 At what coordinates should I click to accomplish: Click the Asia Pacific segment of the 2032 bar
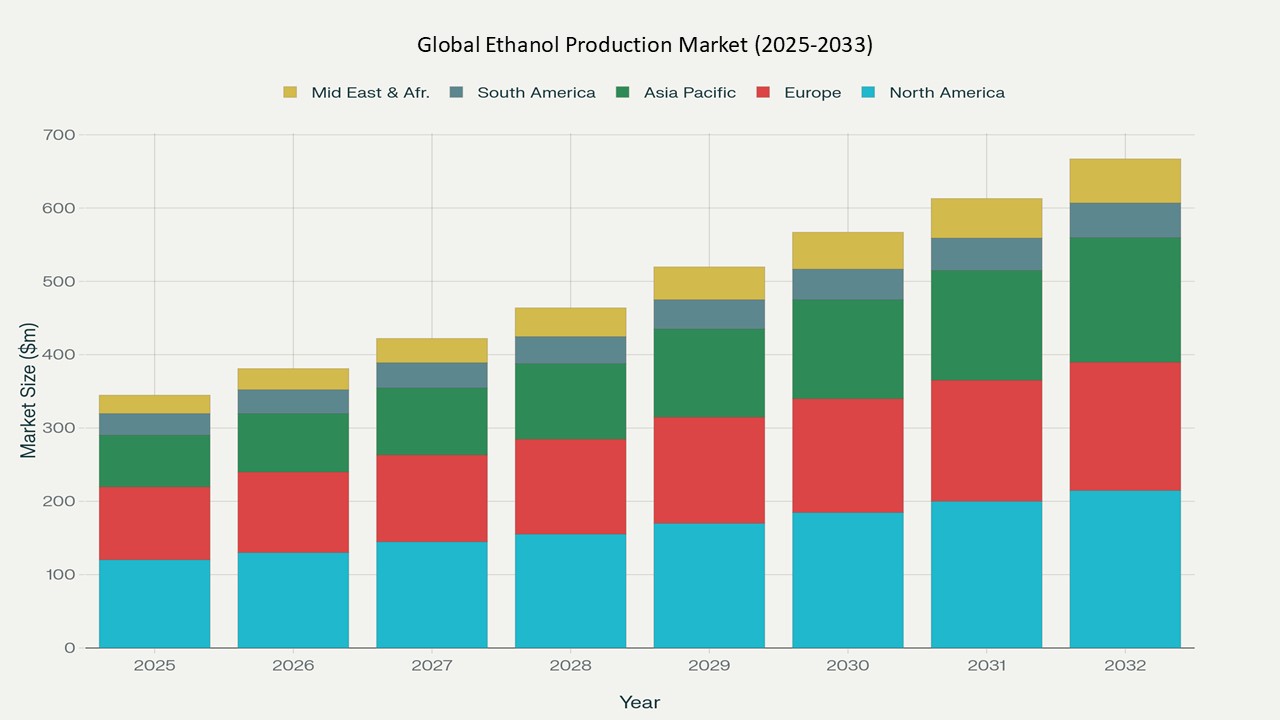1125,300
